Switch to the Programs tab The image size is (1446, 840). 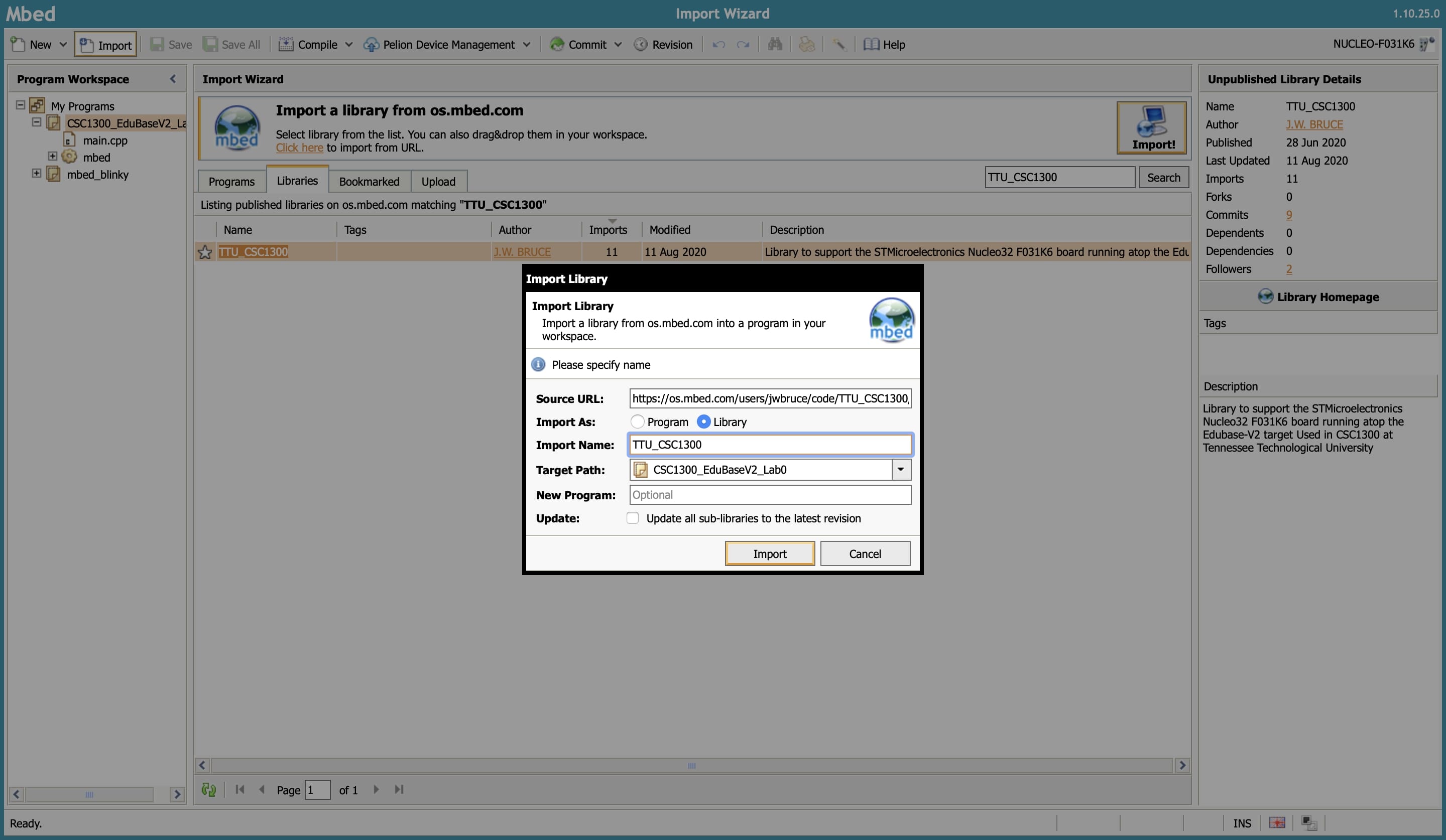[231, 181]
